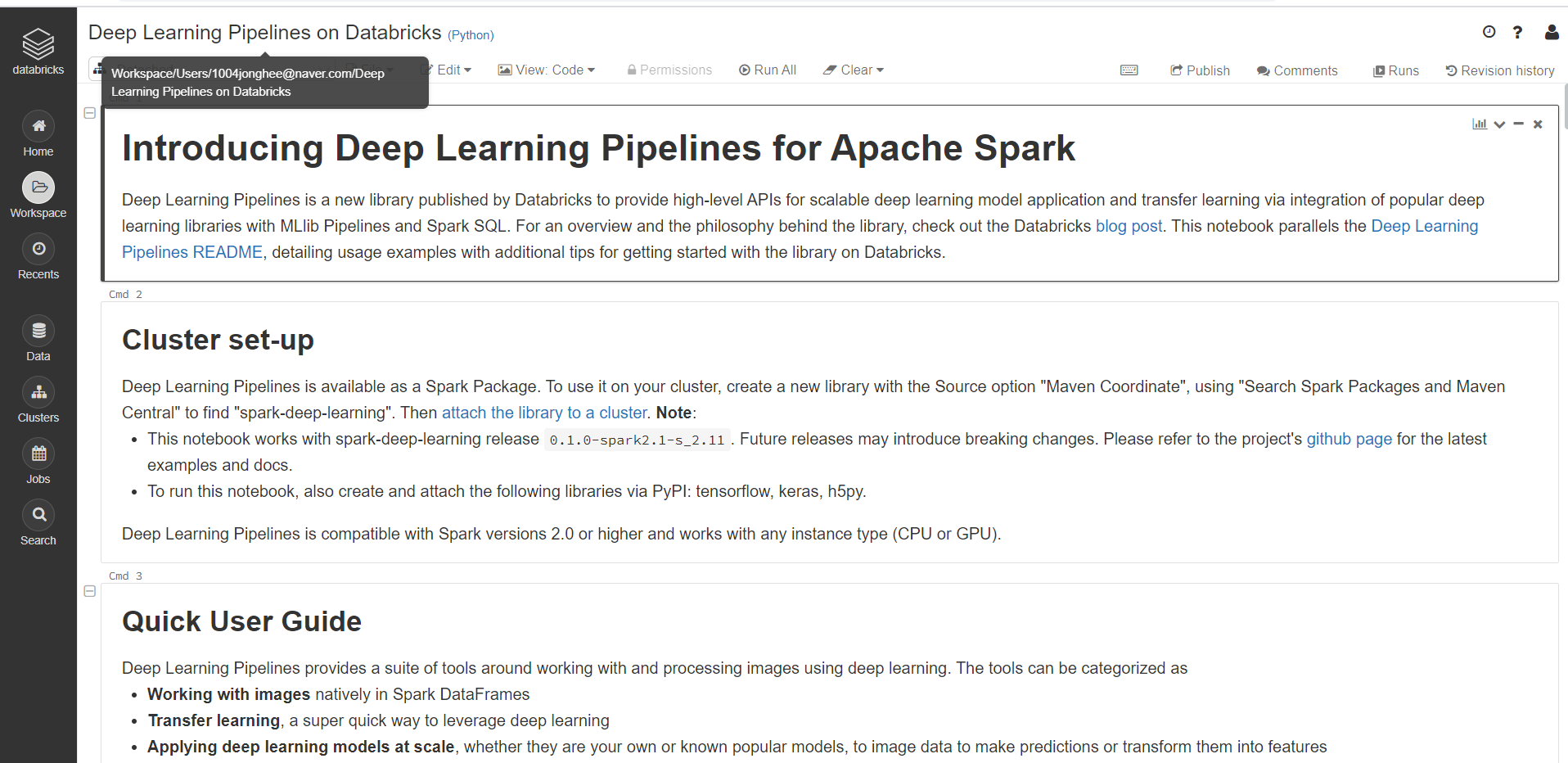
Task: Click the Cmd 3 label
Action: point(125,576)
